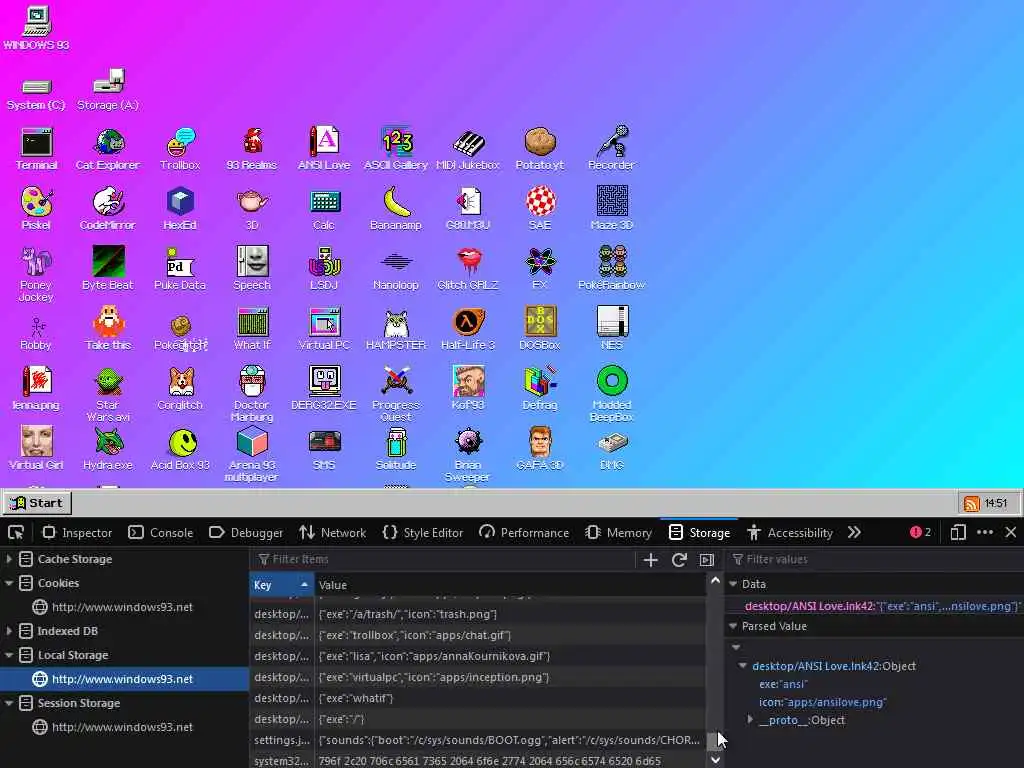The height and width of the screenshot is (768, 1024).
Task: Switch to the Console tab
Action: [161, 533]
